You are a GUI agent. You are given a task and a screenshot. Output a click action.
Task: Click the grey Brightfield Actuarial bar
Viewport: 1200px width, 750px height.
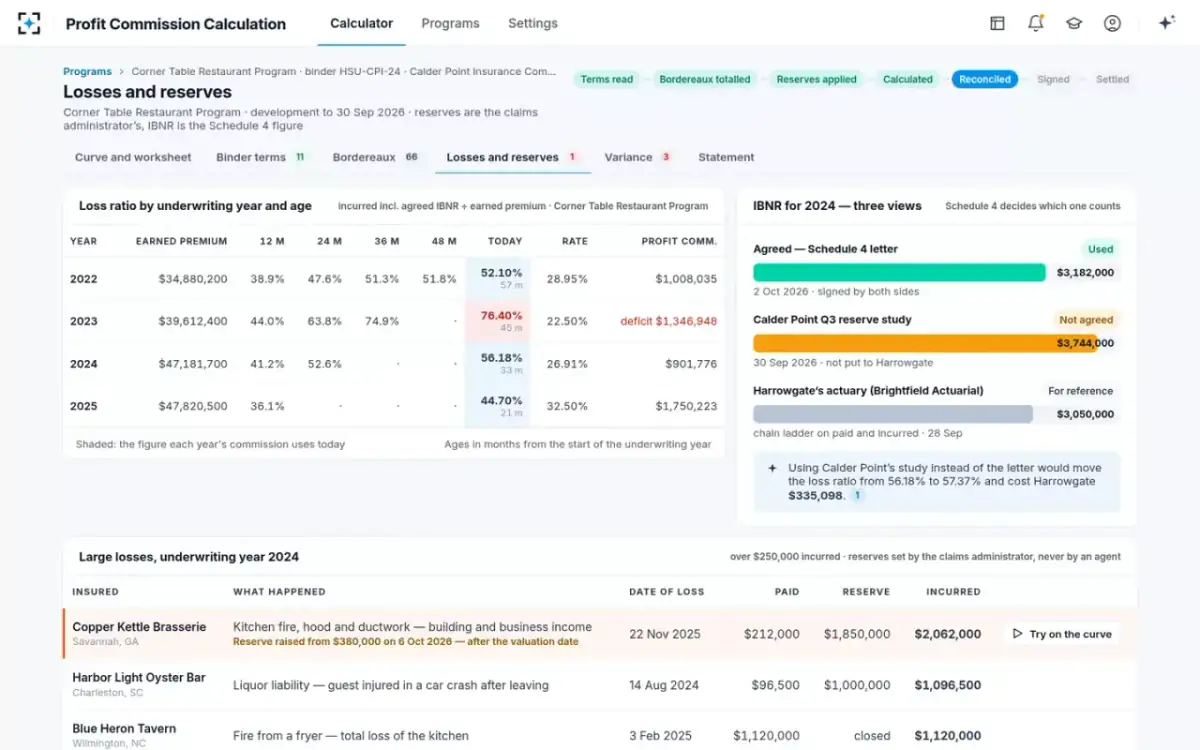[x=893, y=414]
